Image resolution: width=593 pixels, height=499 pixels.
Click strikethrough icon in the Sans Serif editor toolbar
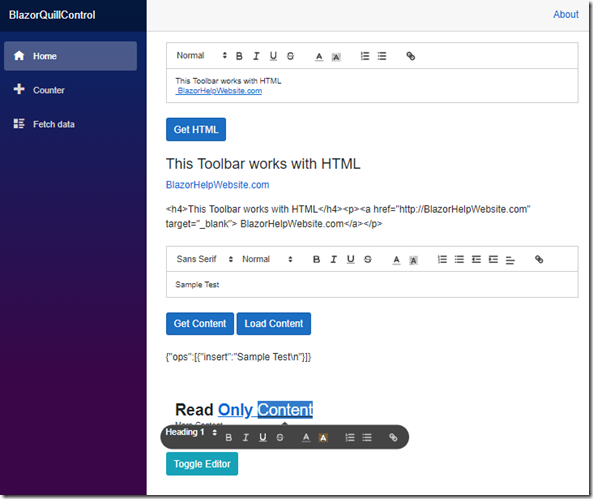pyautogui.click(x=368, y=259)
